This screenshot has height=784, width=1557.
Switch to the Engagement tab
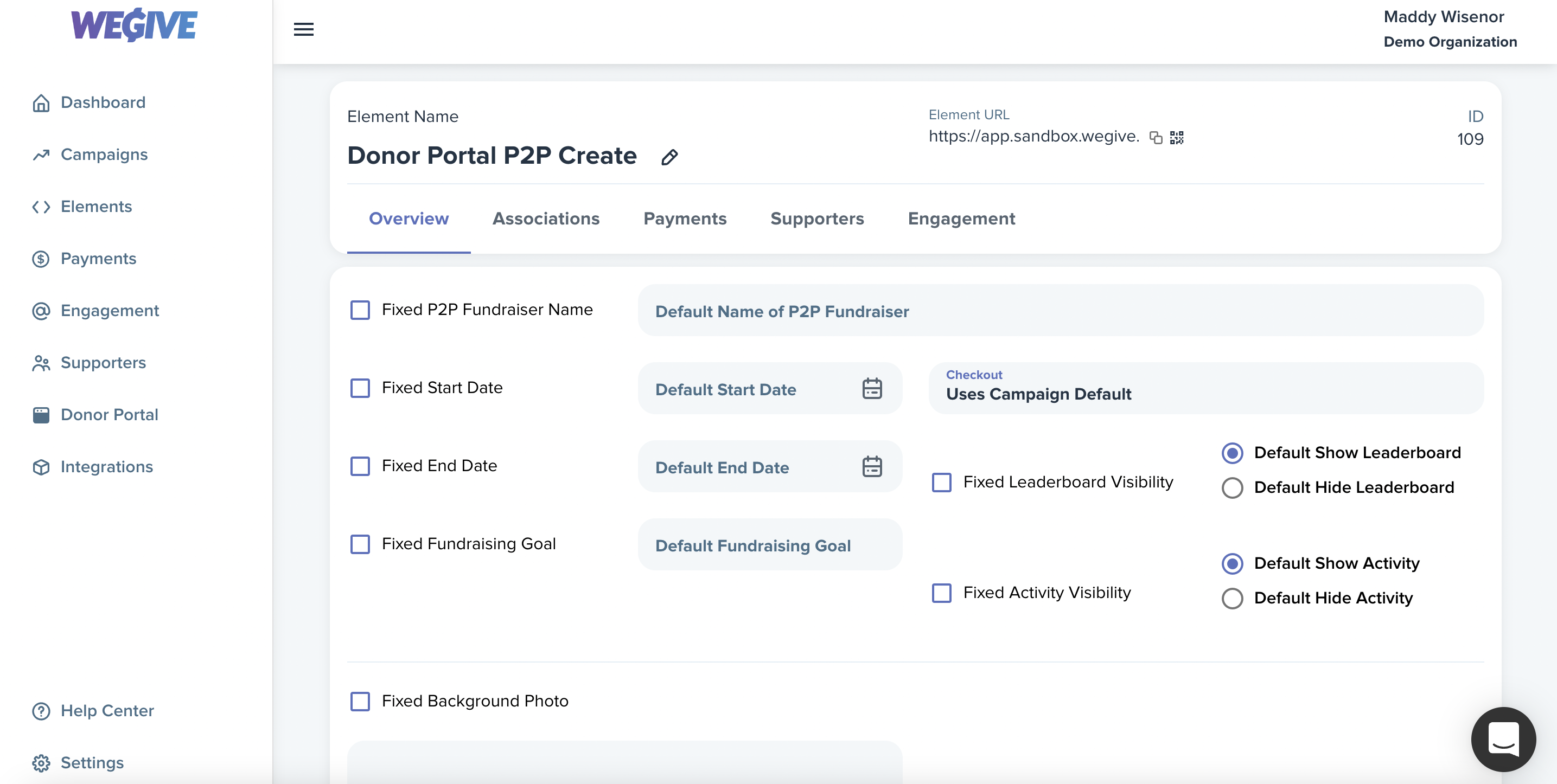961,219
